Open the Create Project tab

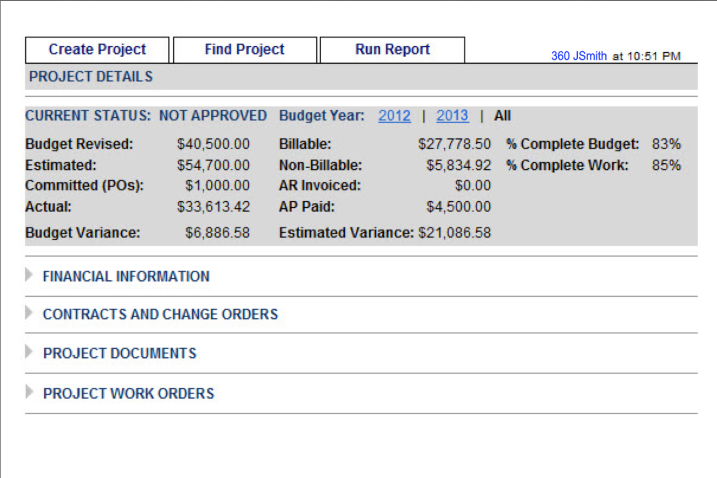pos(97,50)
